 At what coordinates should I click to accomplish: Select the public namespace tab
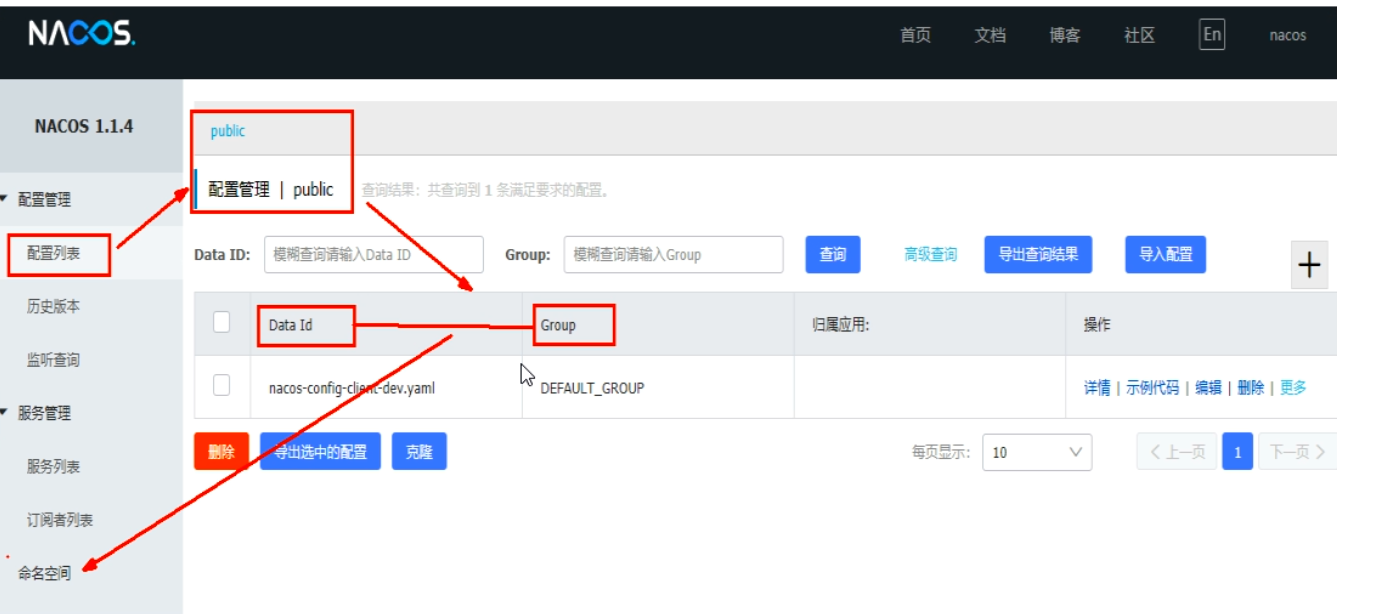coord(228,131)
